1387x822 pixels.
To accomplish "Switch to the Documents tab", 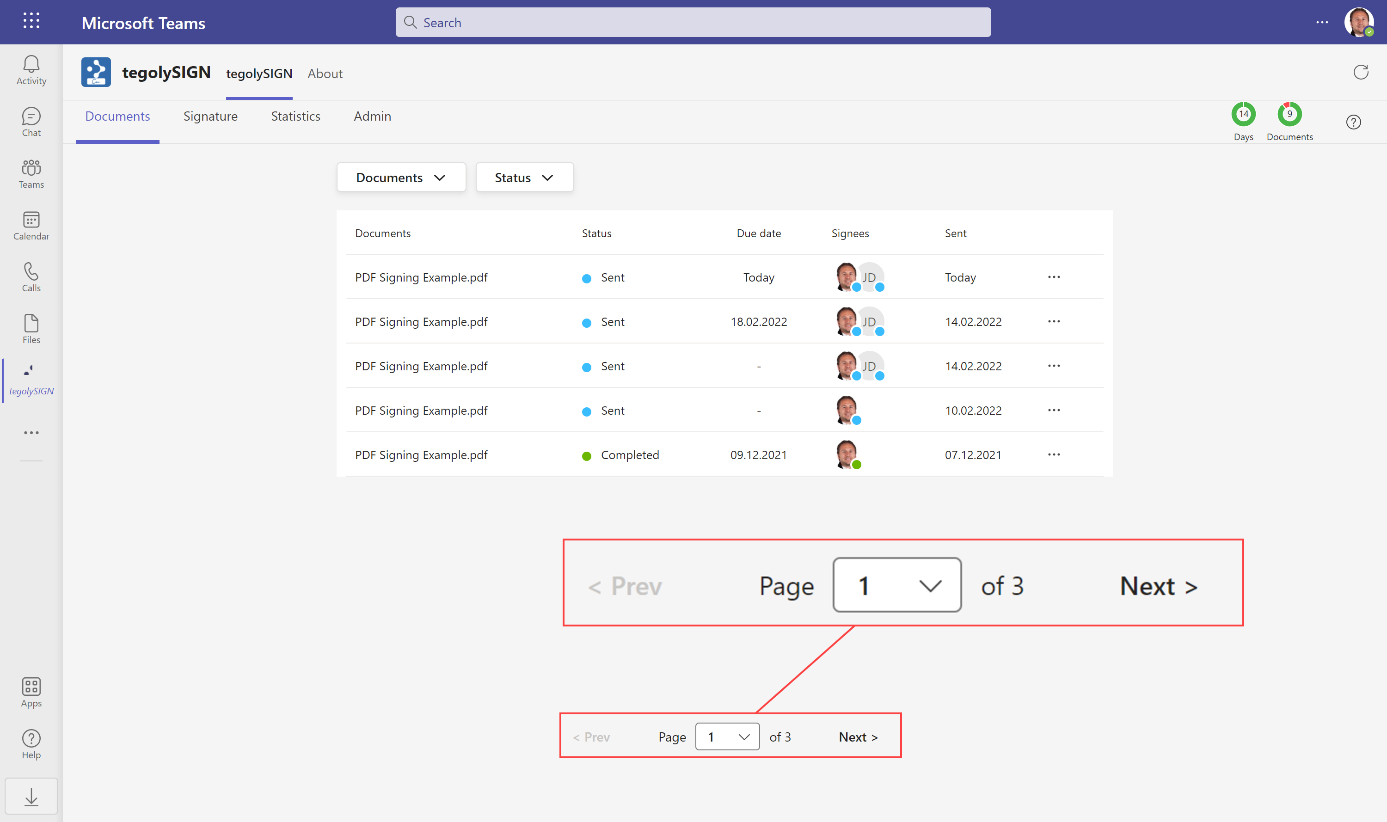I will pos(118,117).
